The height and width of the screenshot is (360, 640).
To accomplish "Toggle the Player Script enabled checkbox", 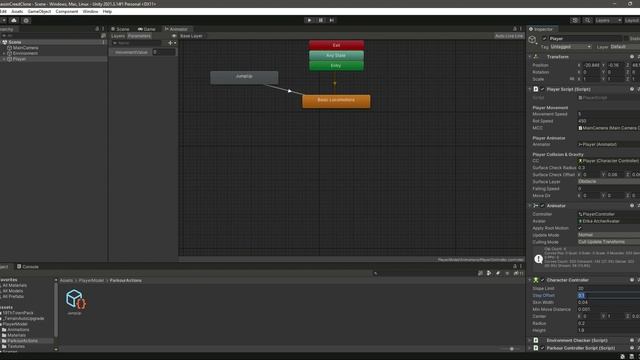I will (x=542, y=89).
